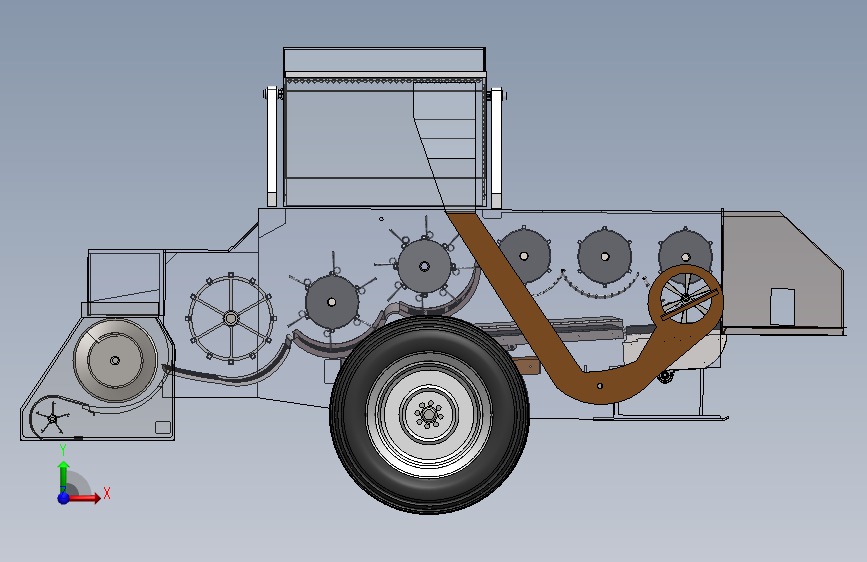Screen dimensions: 867x562
Task: Select the grey rear discharge hood
Action: pos(783,272)
